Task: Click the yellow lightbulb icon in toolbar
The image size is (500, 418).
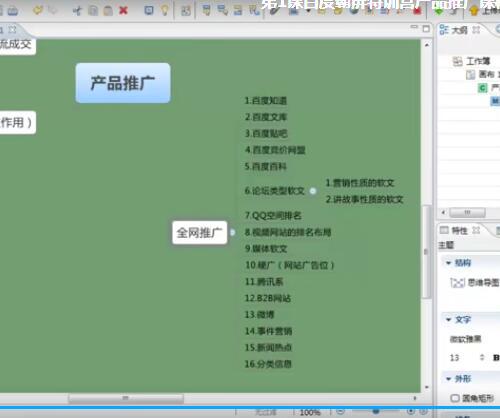Action: coord(165,11)
